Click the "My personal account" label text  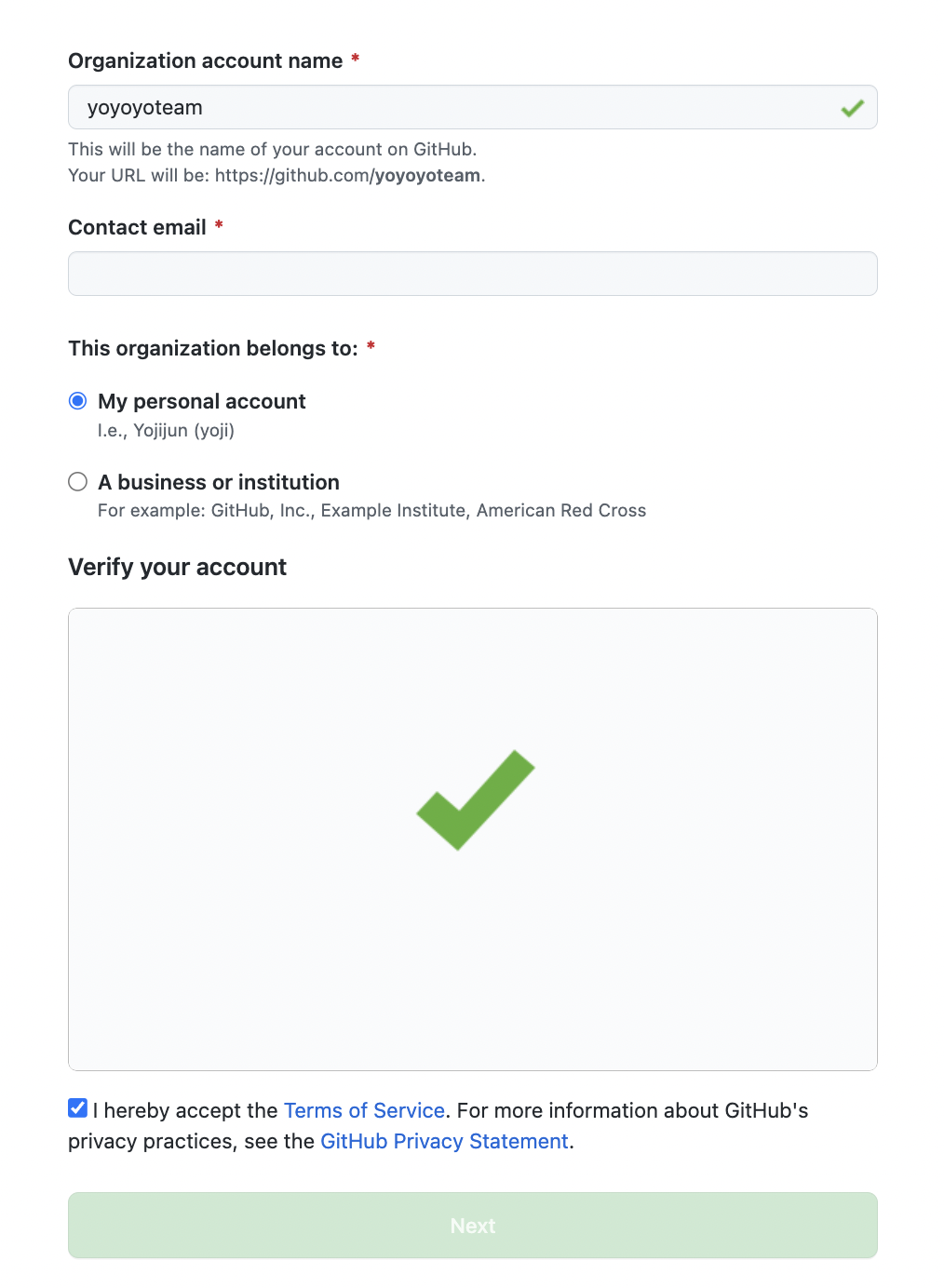pos(202,401)
